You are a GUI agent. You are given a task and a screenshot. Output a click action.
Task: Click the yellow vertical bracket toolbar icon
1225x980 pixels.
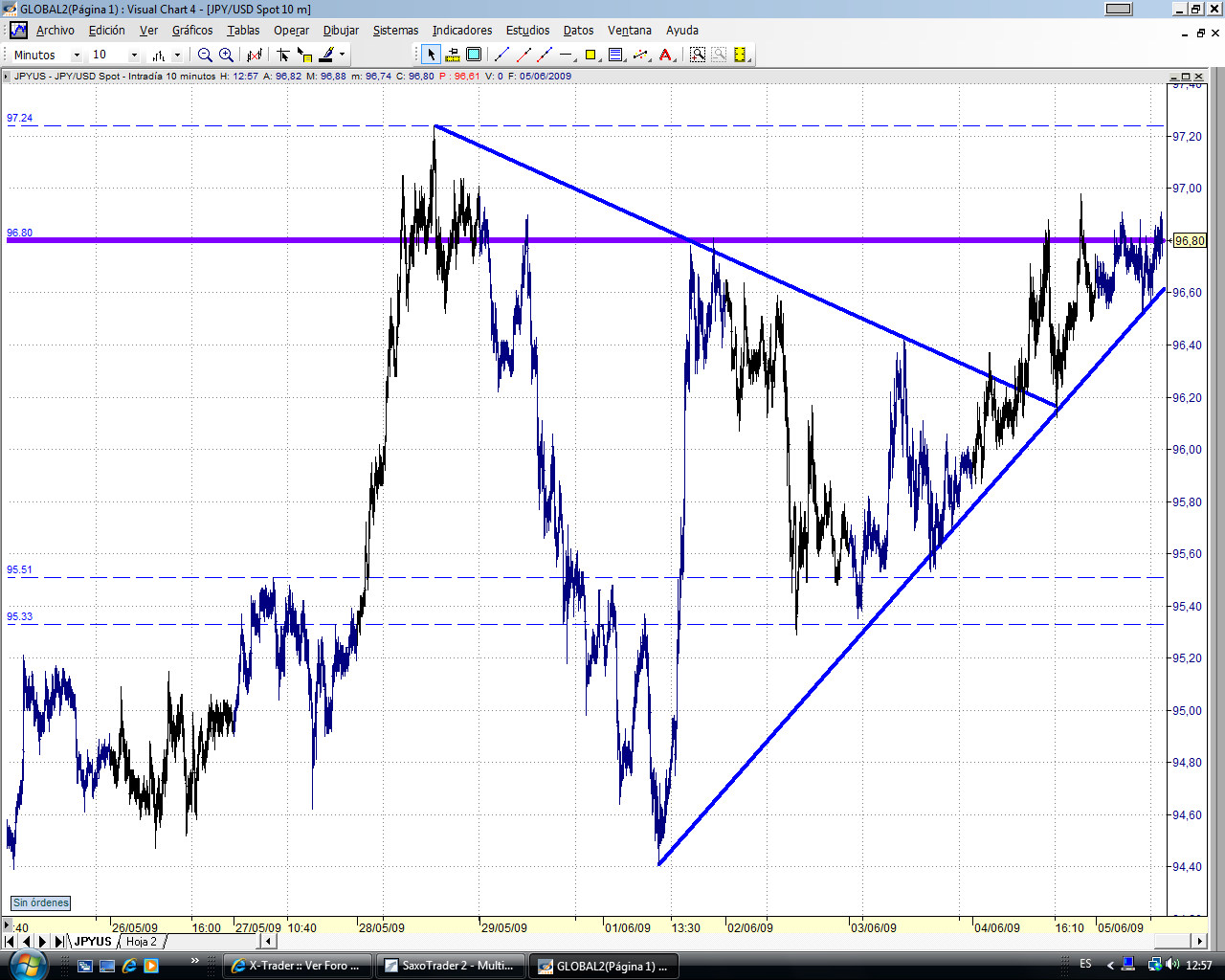(740, 56)
